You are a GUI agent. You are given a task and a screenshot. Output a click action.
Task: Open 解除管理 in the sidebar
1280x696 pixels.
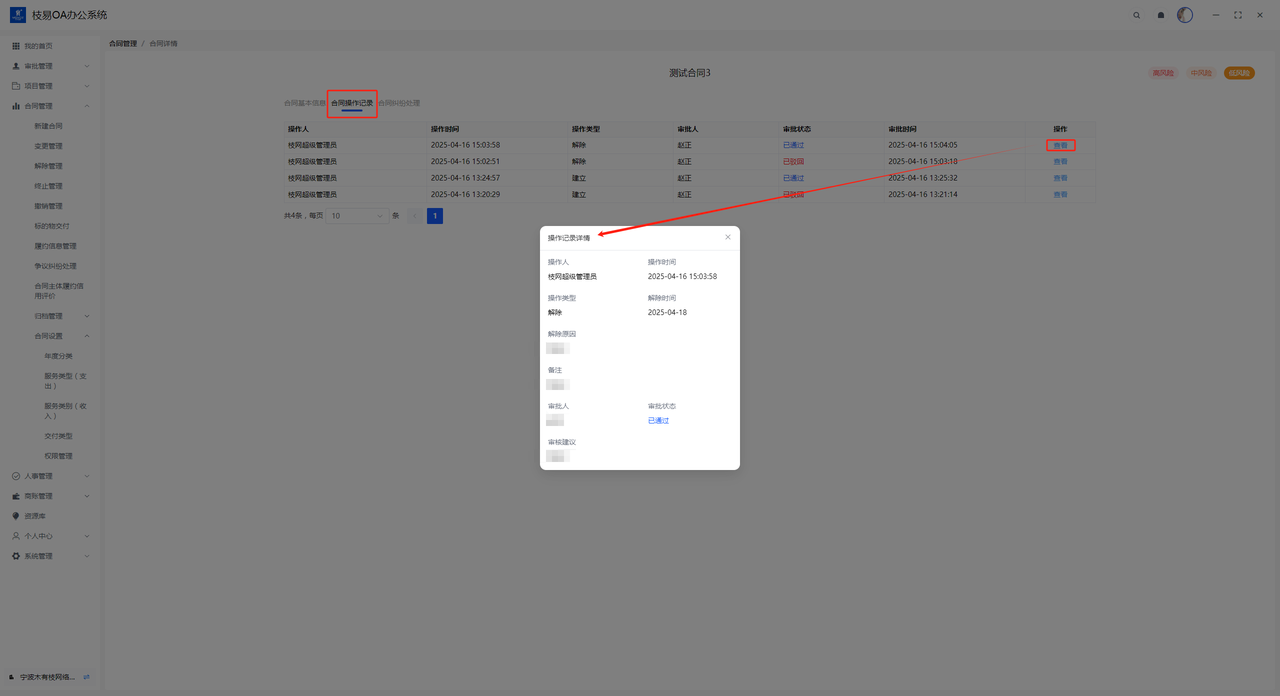point(48,166)
